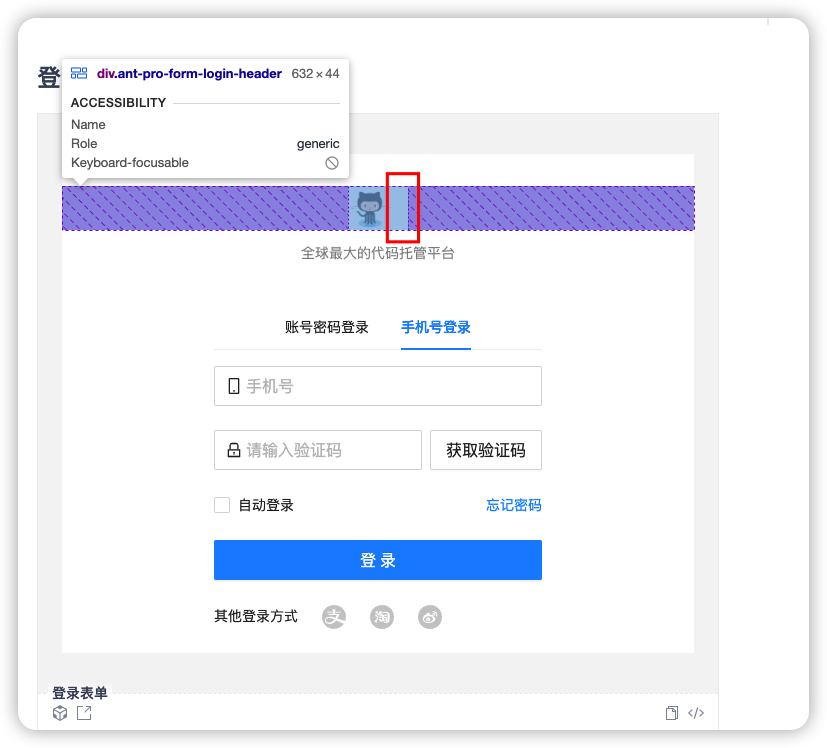Viewport: 827px width, 748px height.
Task: Sign in with Alipay icon
Action: 334,617
